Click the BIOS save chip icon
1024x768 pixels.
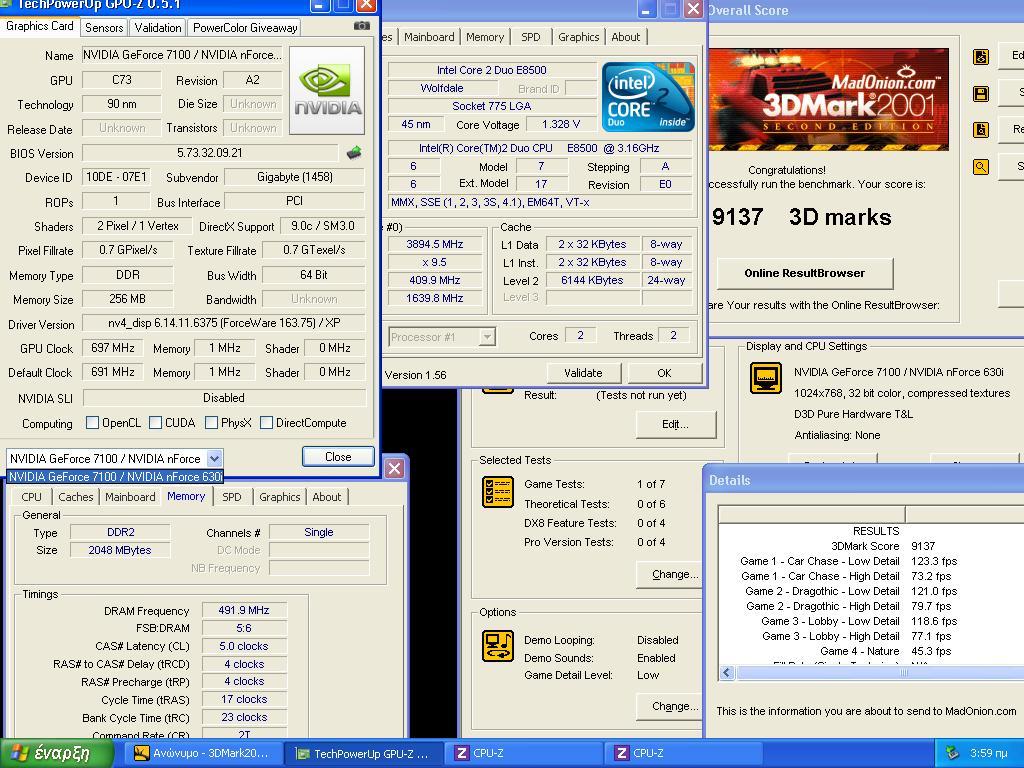pyautogui.click(x=354, y=153)
